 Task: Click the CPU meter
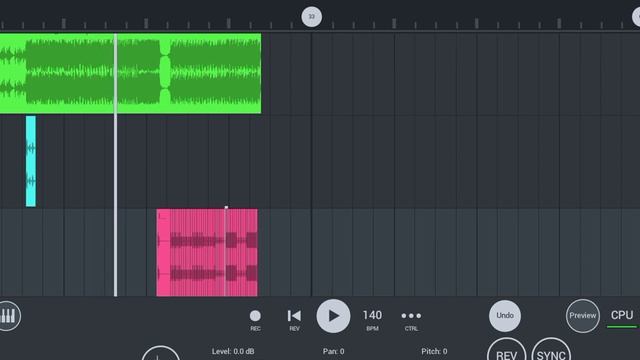point(622,318)
